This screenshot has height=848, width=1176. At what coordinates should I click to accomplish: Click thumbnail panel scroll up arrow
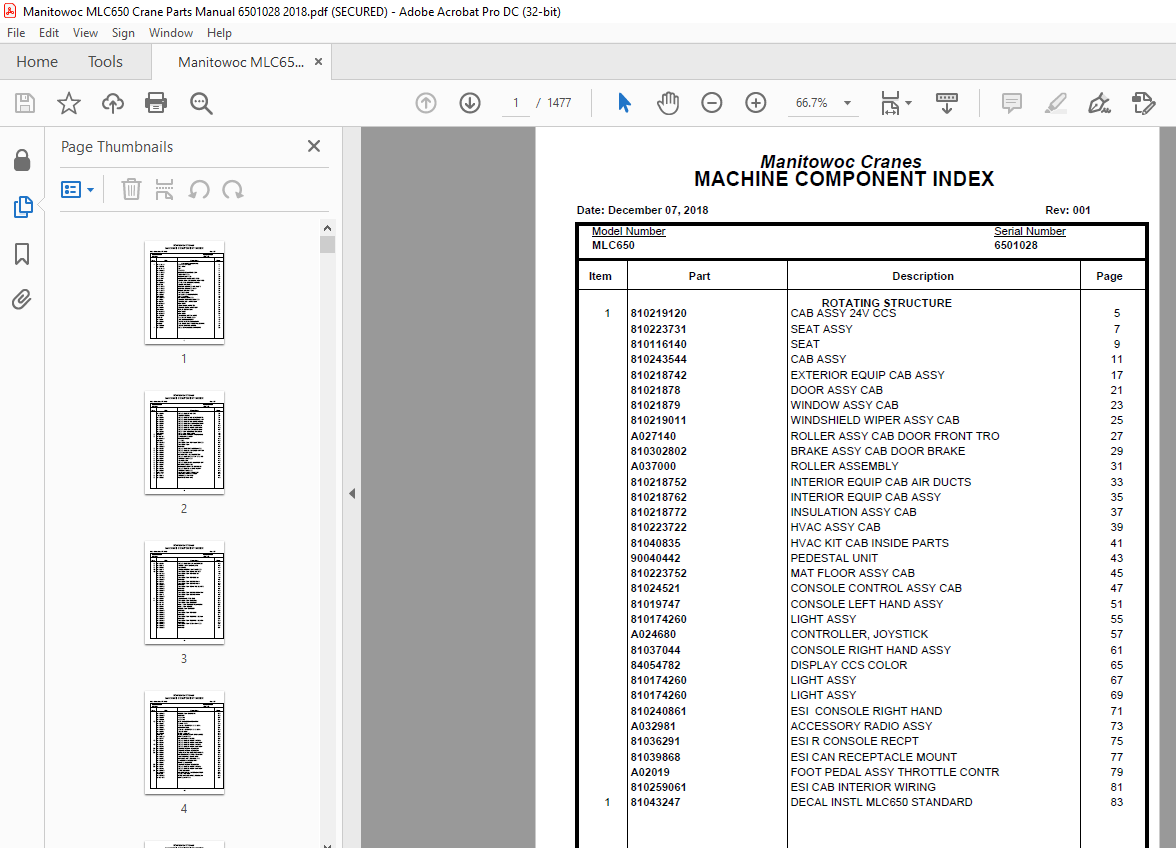(327, 227)
